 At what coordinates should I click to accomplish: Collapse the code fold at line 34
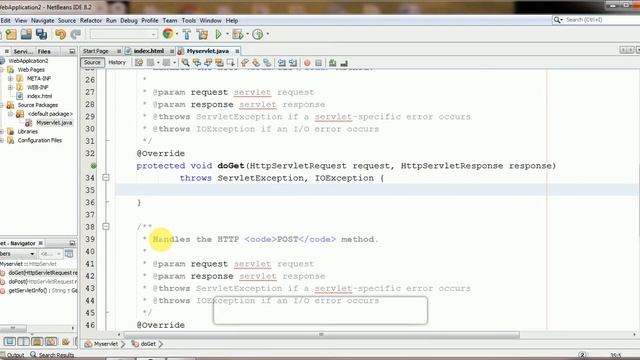[x=106, y=178]
